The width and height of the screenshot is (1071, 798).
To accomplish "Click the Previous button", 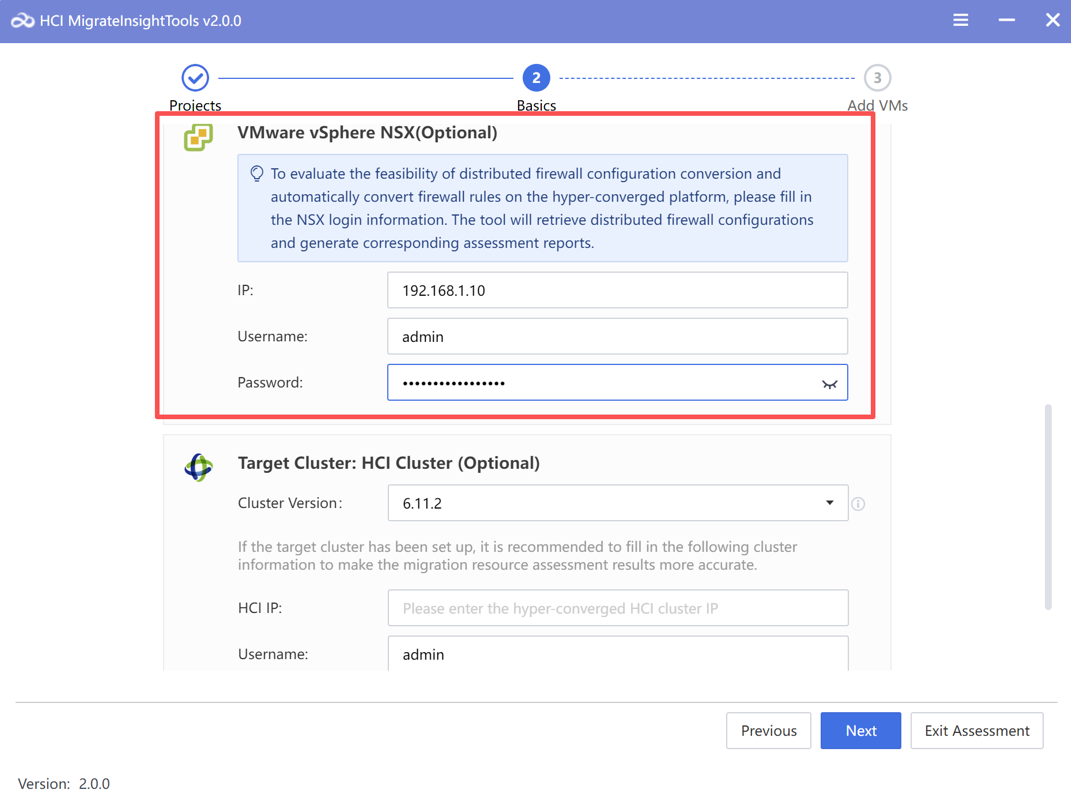I will tap(768, 730).
